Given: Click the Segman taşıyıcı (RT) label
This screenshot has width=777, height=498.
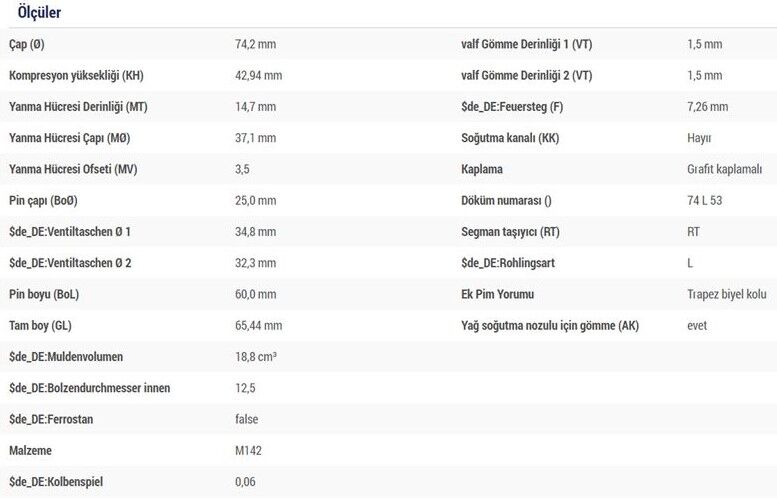Looking at the screenshot, I should point(510,232).
